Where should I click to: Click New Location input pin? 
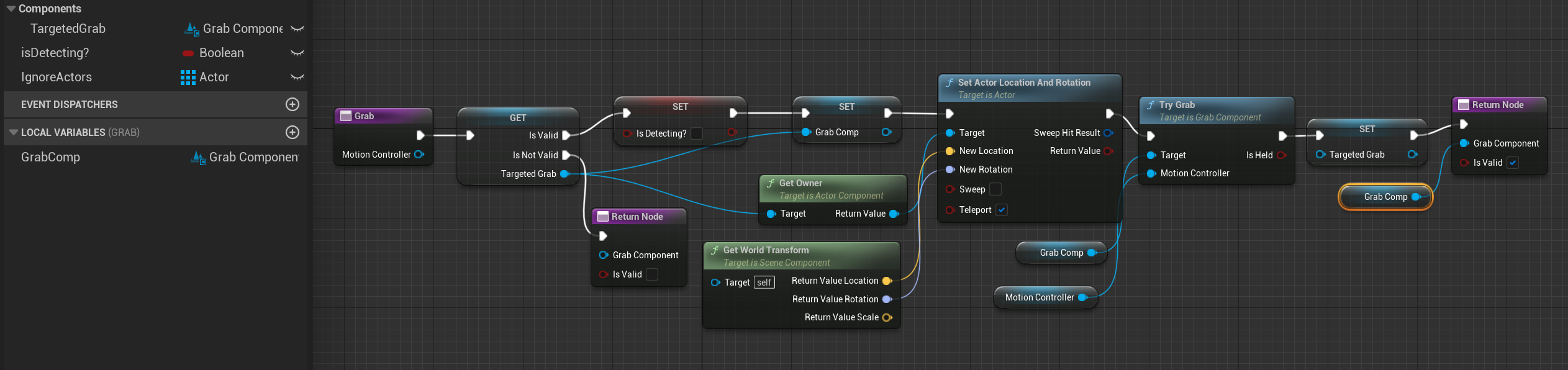[950, 151]
